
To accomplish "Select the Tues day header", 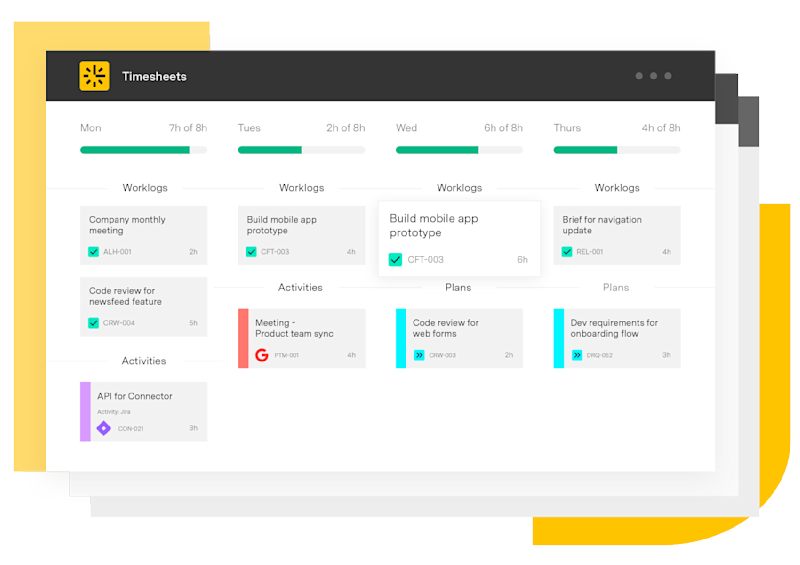I will point(249,128).
